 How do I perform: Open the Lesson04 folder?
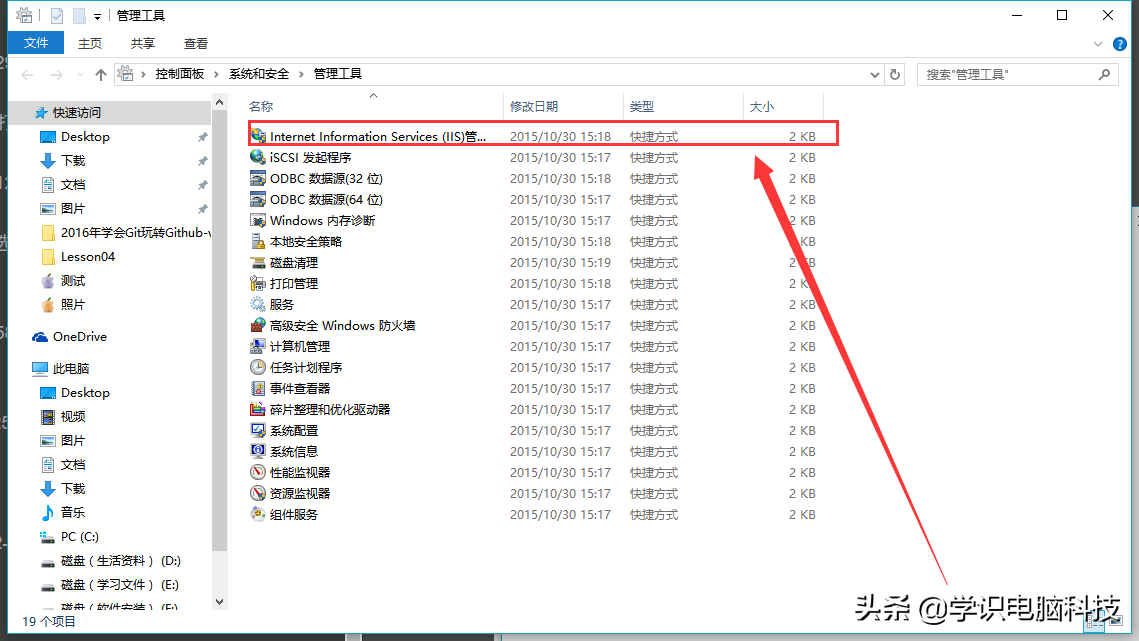87,257
